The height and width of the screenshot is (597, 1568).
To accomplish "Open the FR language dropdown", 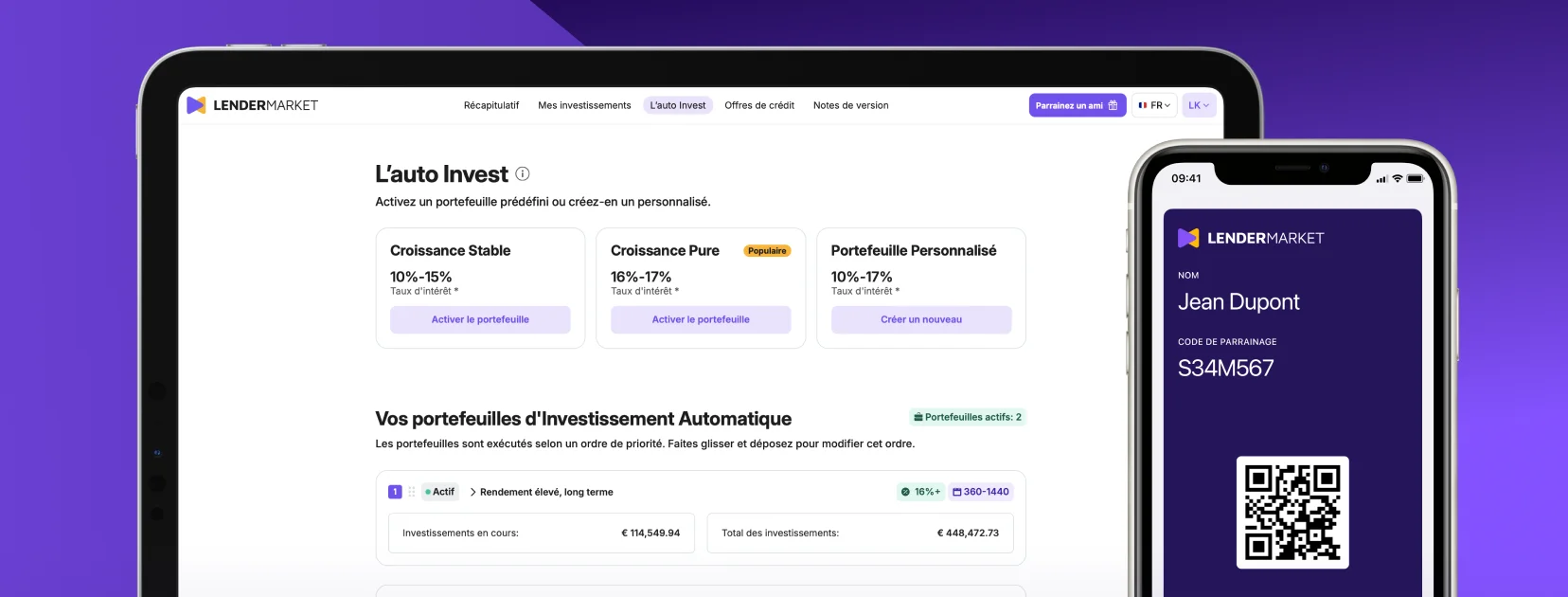I will (1154, 105).
